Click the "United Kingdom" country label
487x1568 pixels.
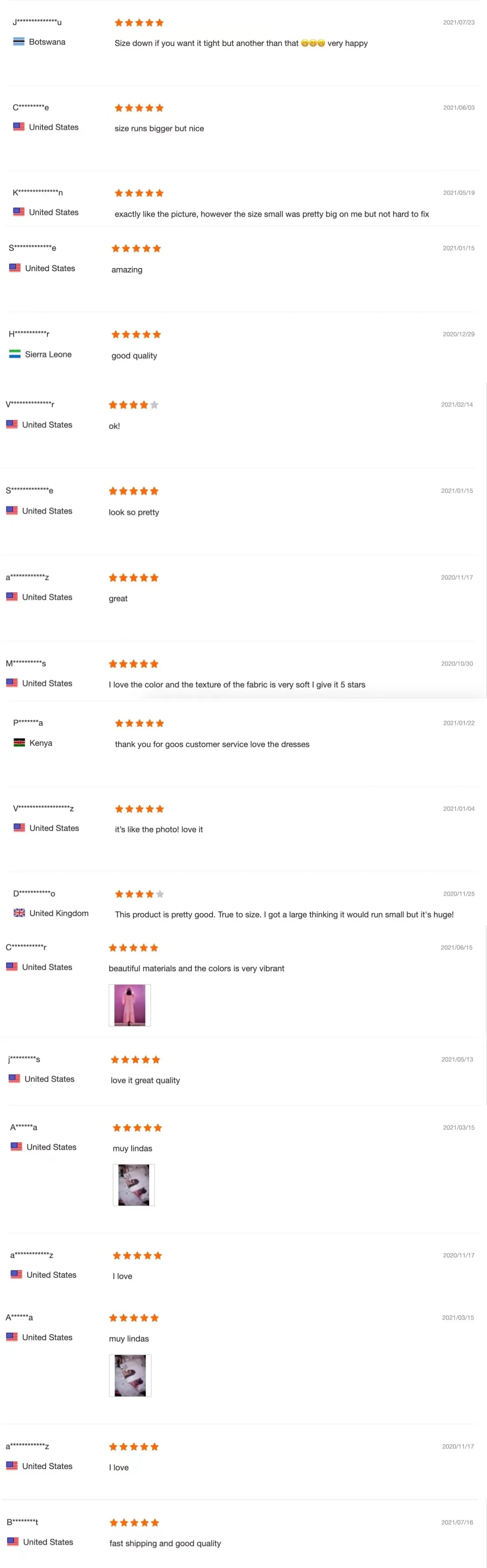(59, 913)
